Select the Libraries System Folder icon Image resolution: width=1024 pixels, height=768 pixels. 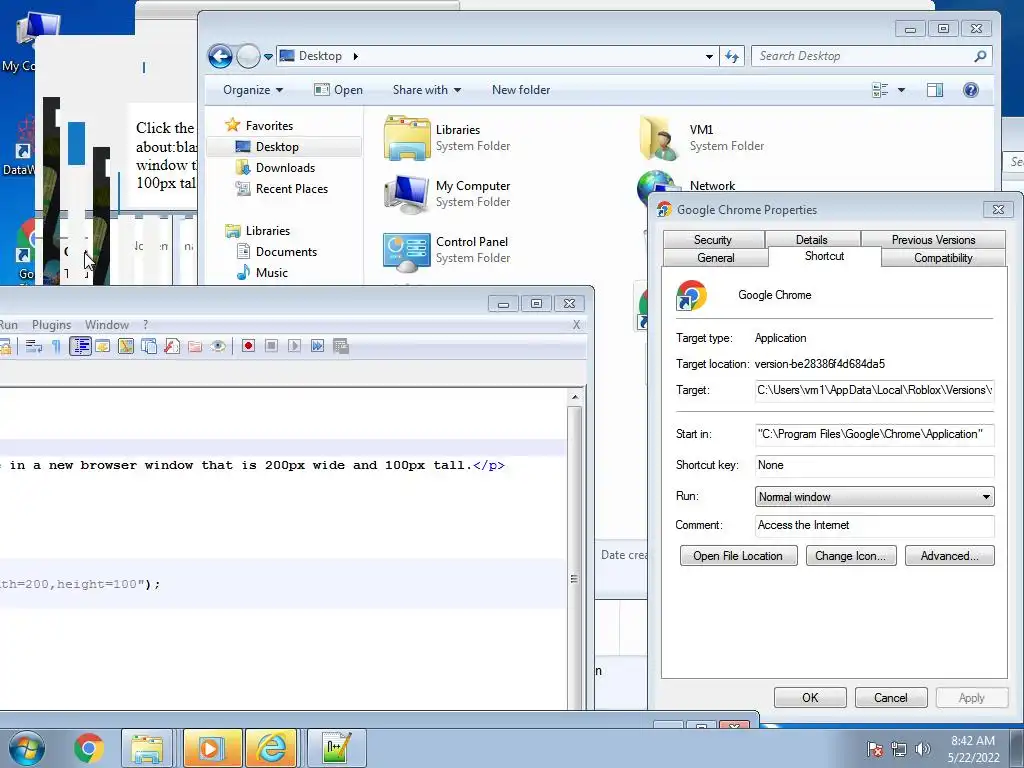(407, 138)
